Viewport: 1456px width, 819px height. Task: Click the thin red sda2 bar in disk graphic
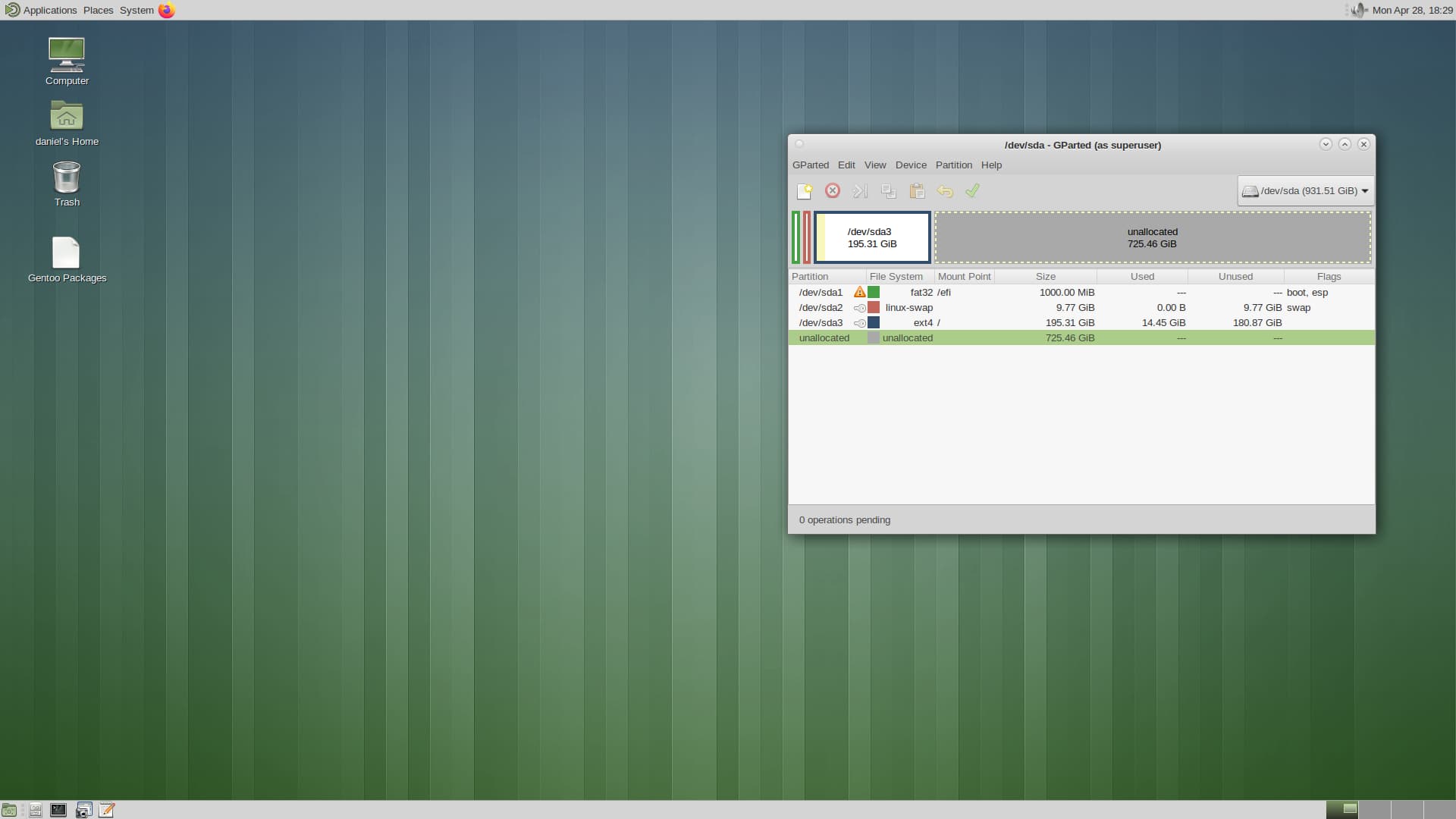(807, 237)
